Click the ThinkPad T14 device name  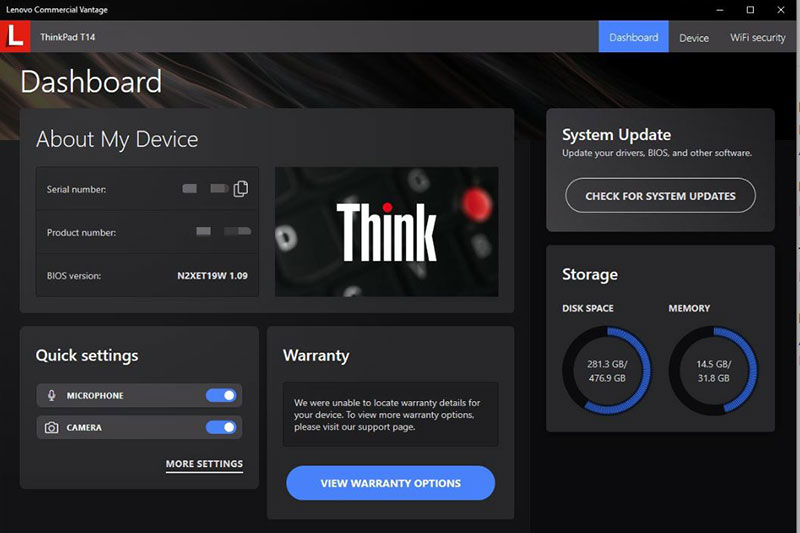(68, 38)
